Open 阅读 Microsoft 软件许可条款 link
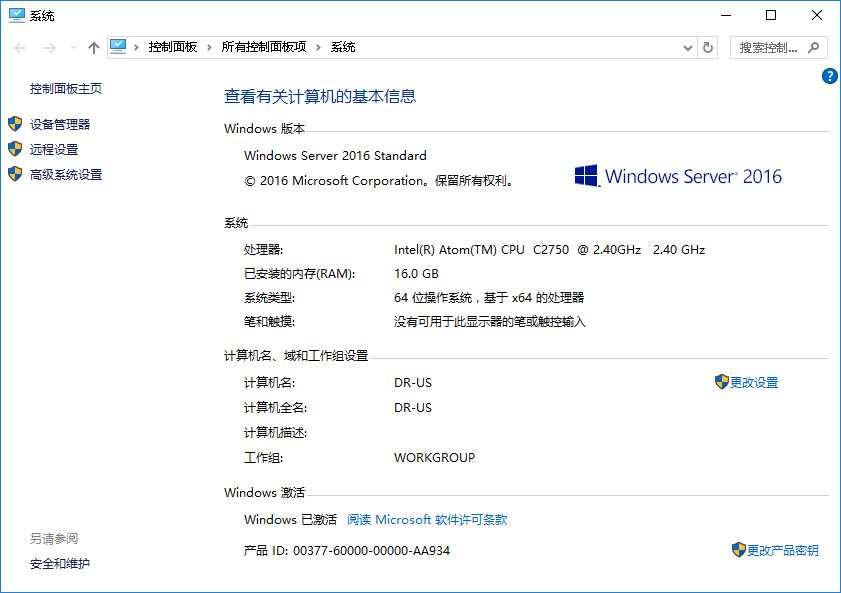Viewport: 841px width, 593px height. [427, 520]
